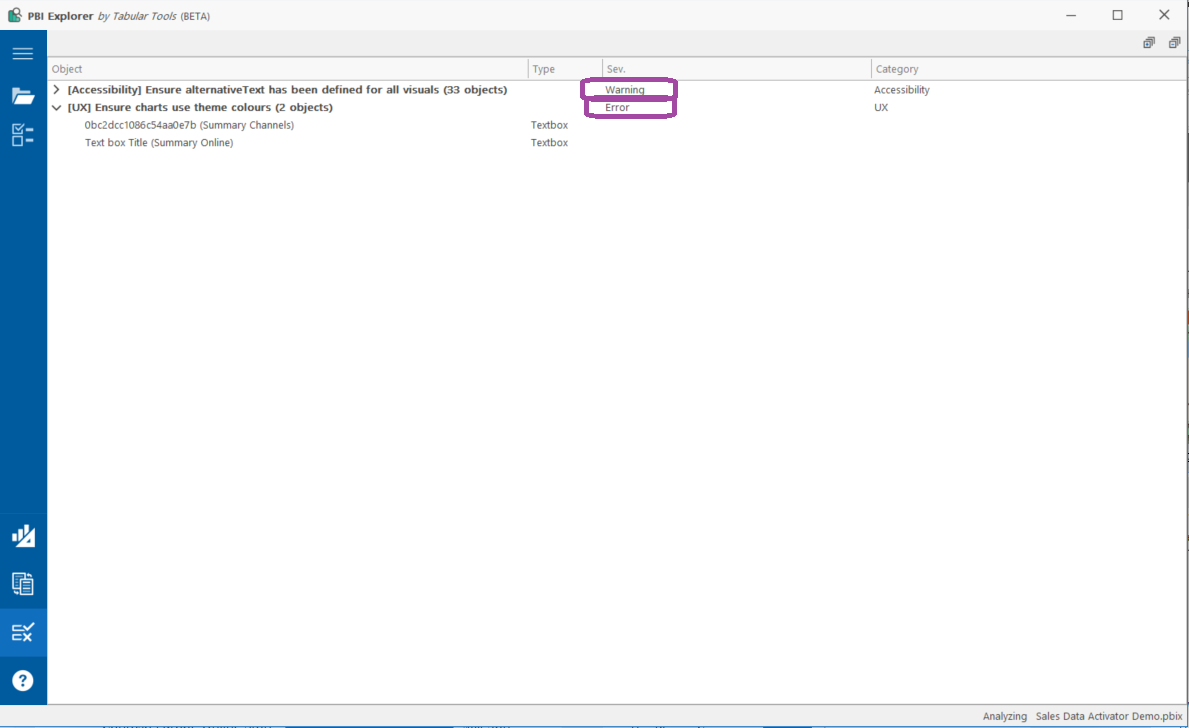1189x728 pixels.
Task: Click the Warning severity label
Action: 628,89
